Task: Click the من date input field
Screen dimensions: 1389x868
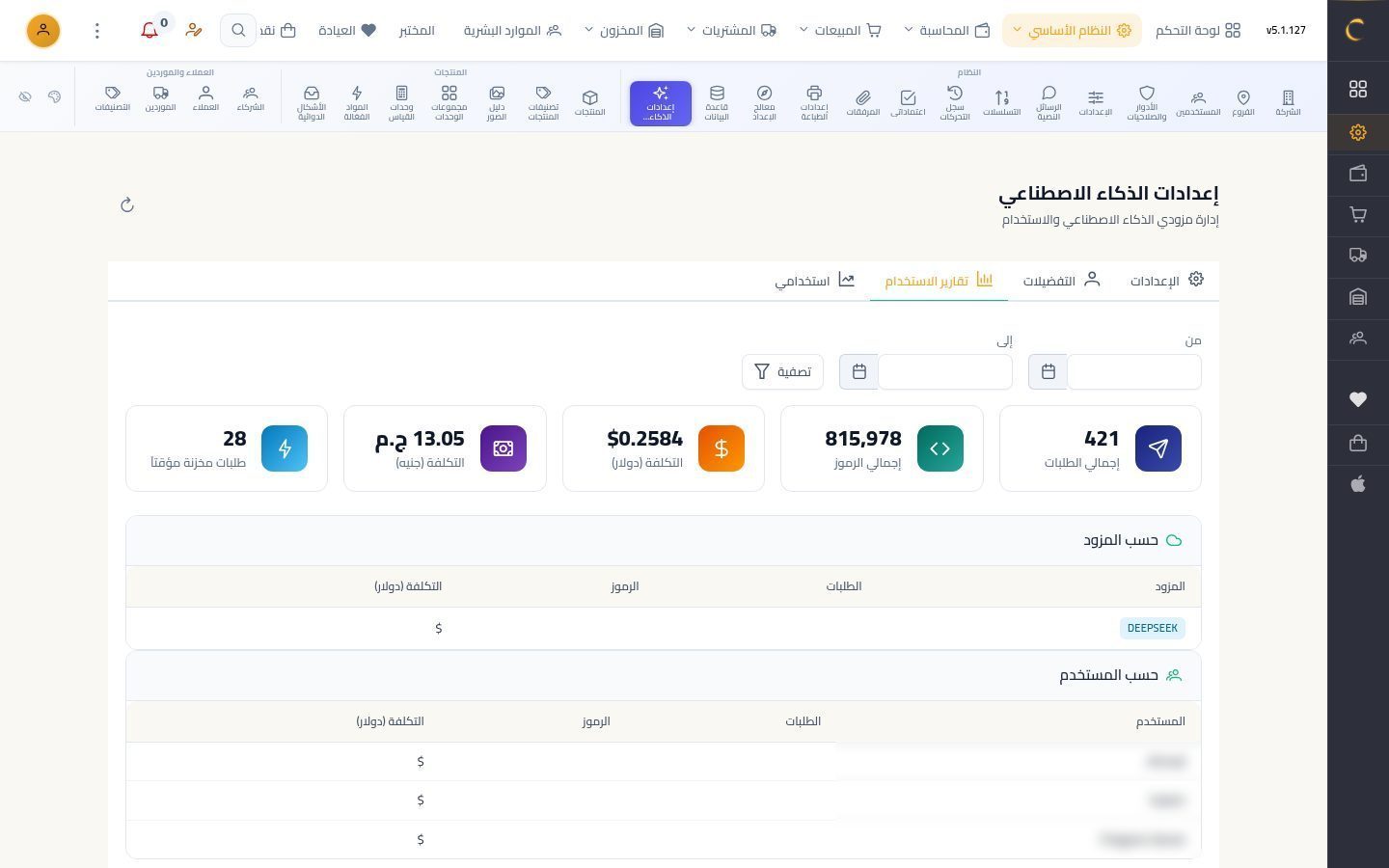Action: (x=1133, y=371)
